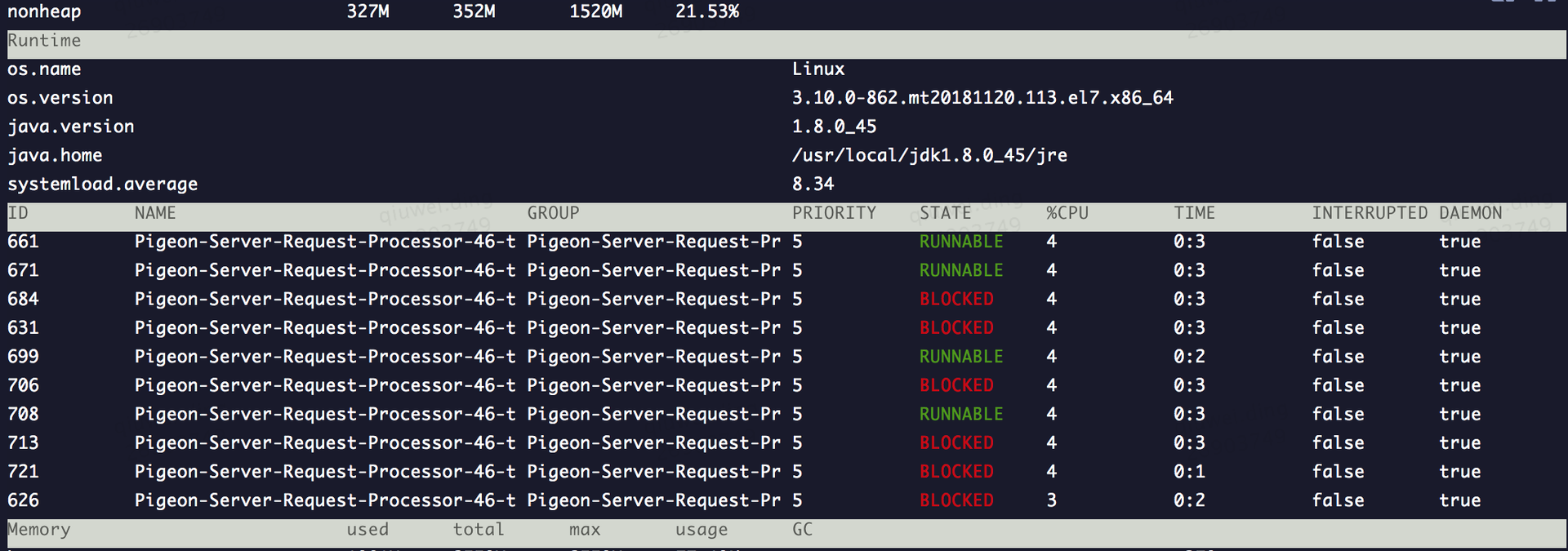This screenshot has height=551, width=1568.
Task: Select thread name in row 699
Action: click(325, 357)
